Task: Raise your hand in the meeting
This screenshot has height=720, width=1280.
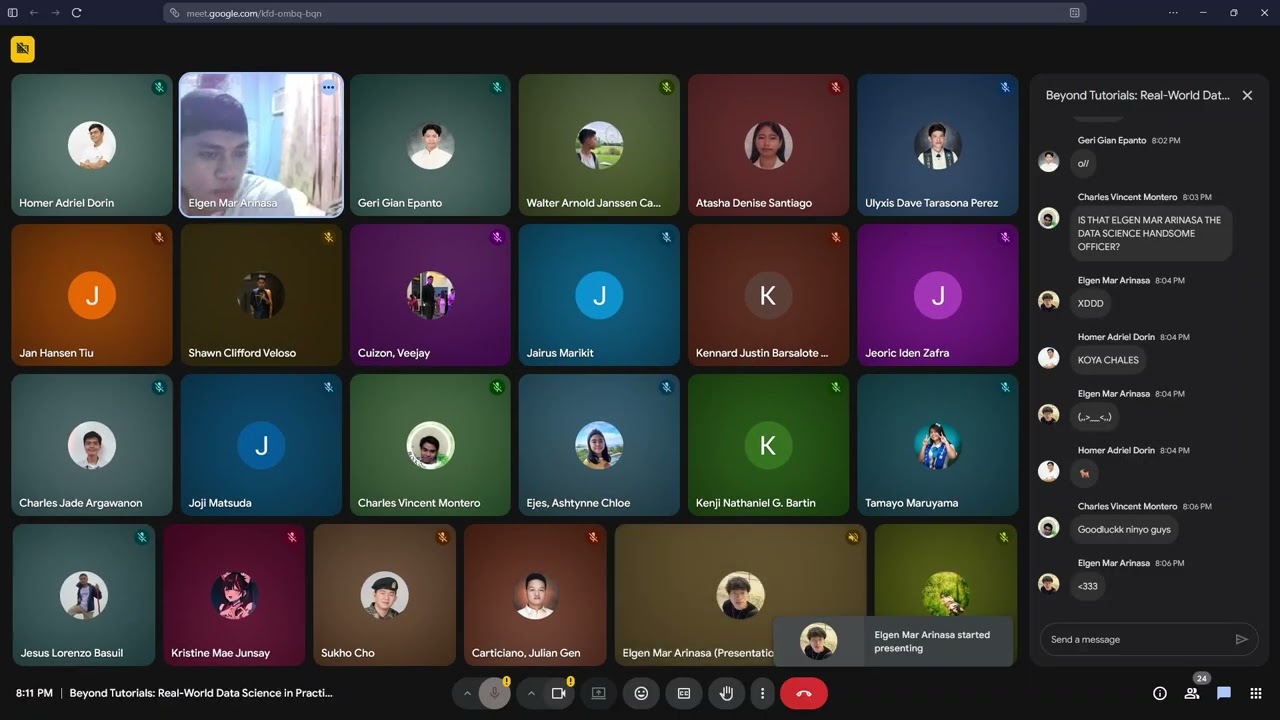Action: click(x=727, y=693)
